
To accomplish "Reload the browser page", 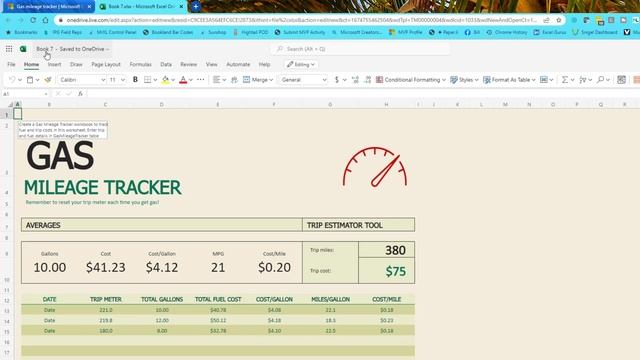I will point(33,20).
